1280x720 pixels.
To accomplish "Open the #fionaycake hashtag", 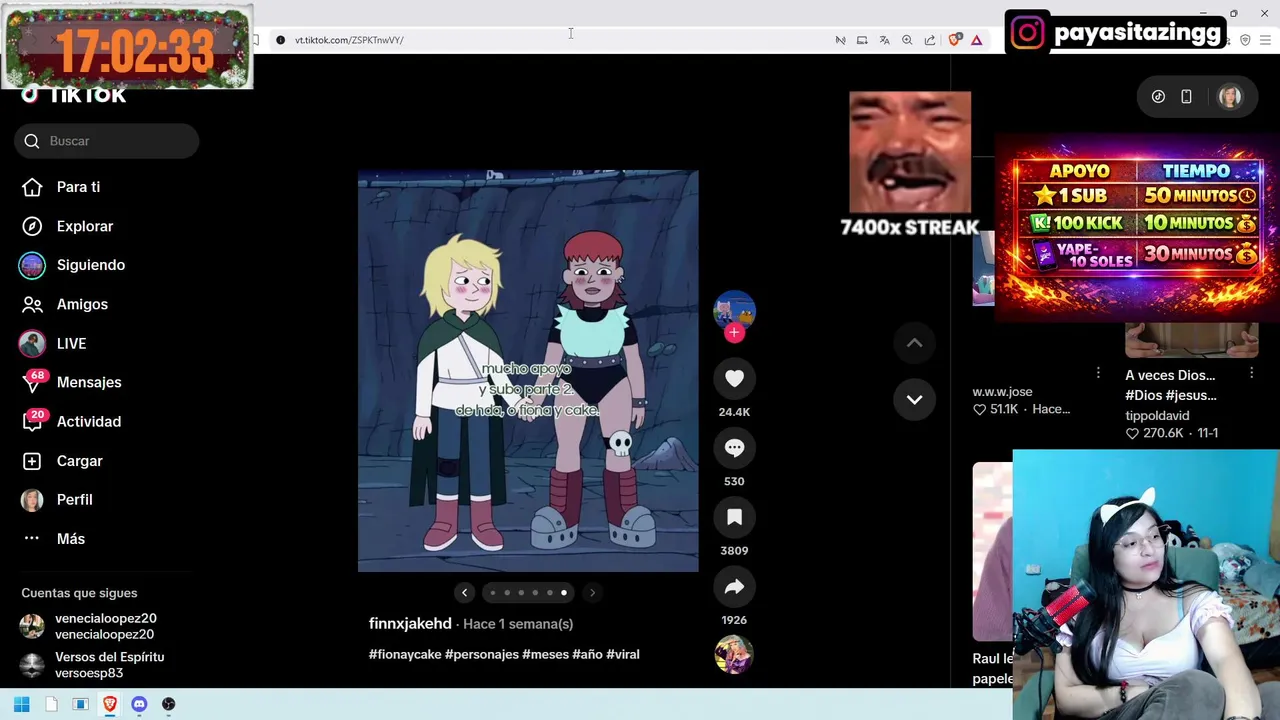I will (405, 654).
